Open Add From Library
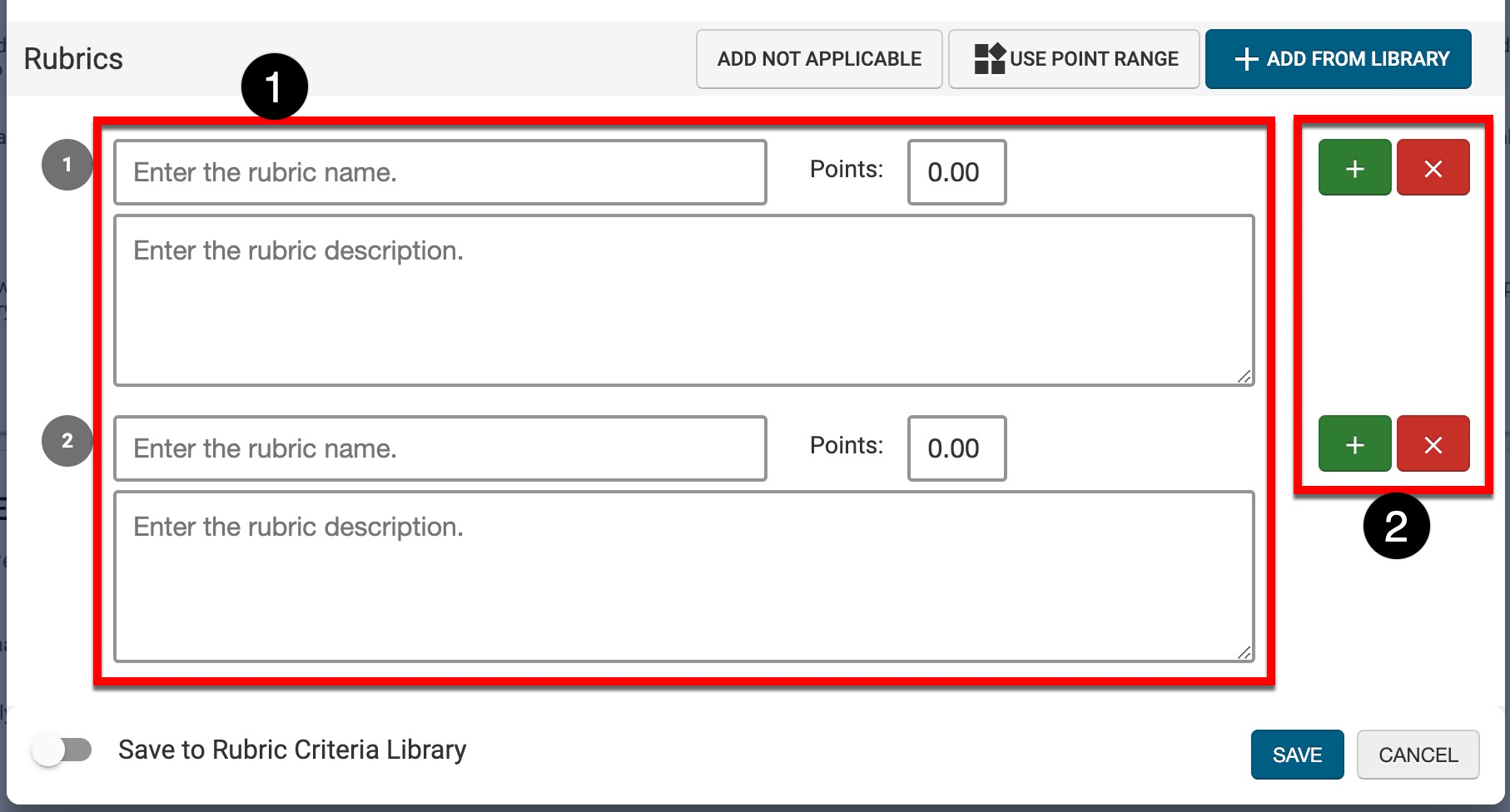 (x=1338, y=59)
